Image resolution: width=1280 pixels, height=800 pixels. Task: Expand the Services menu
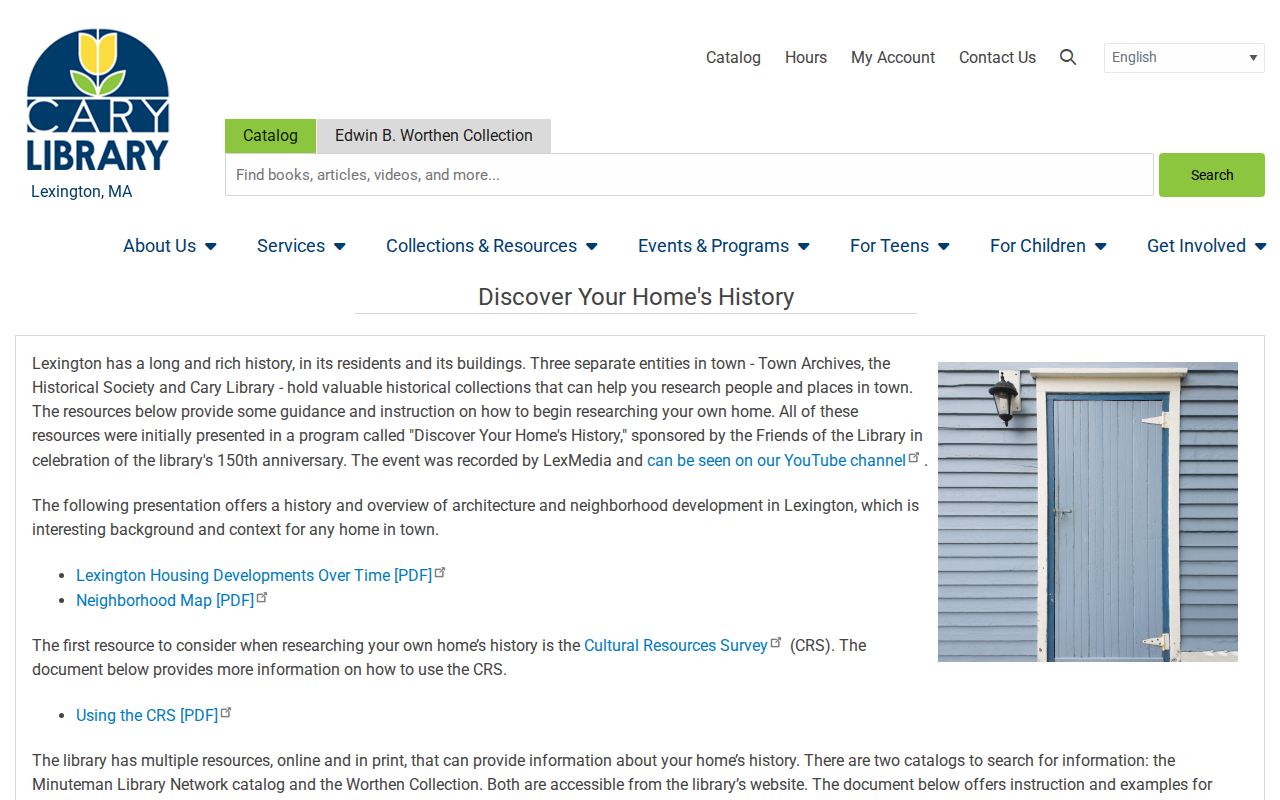pos(301,246)
